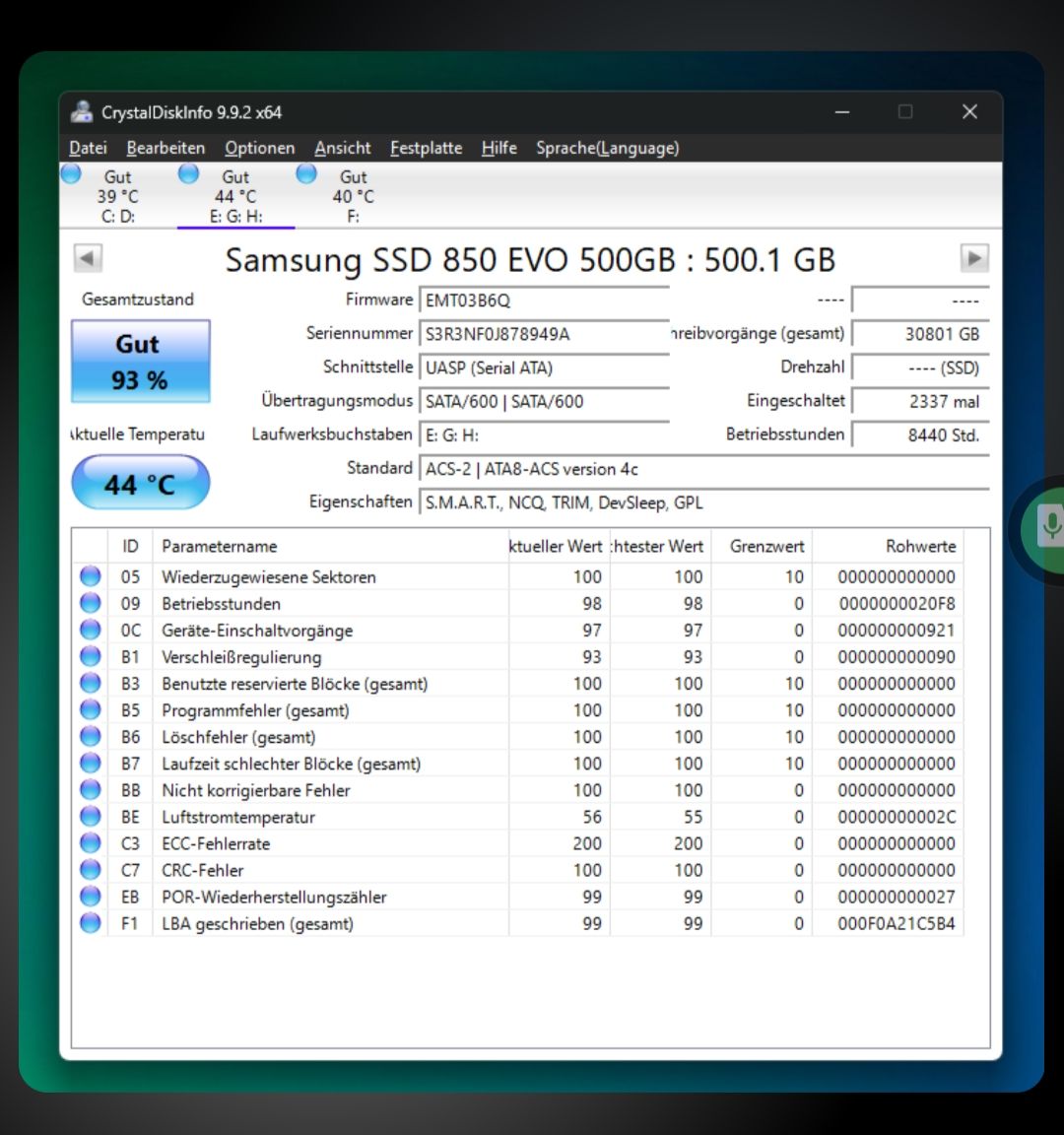
Task: Click the Rohwerte column header
Action: [x=888, y=546]
